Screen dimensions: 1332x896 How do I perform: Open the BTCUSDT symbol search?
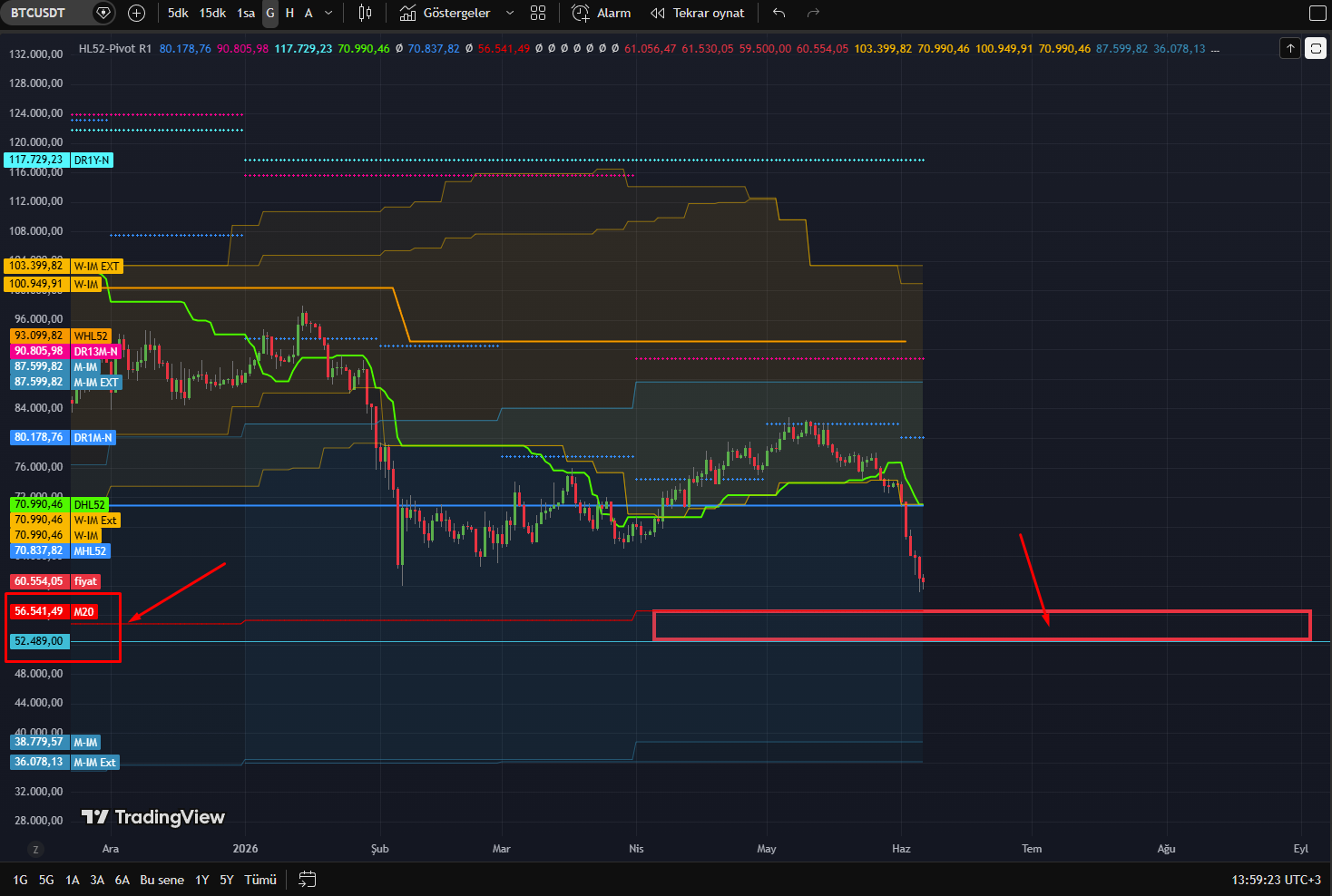coord(38,13)
